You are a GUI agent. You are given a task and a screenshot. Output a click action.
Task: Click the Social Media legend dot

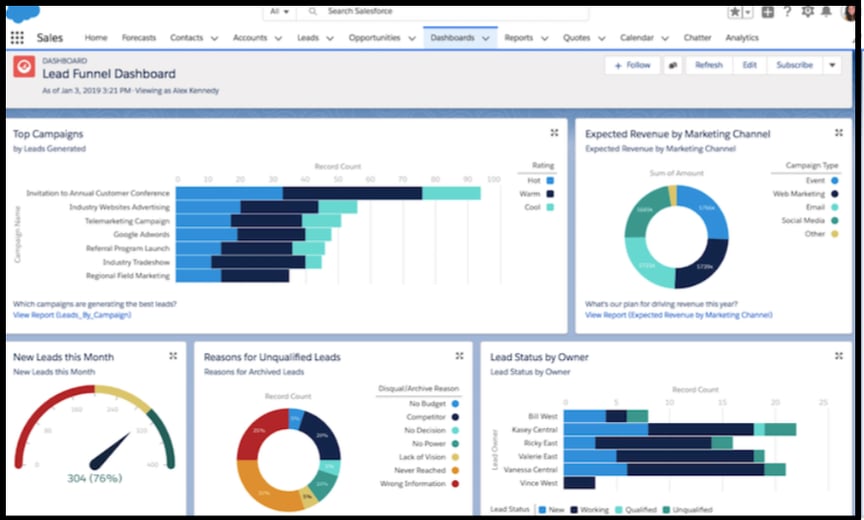click(x=834, y=220)
